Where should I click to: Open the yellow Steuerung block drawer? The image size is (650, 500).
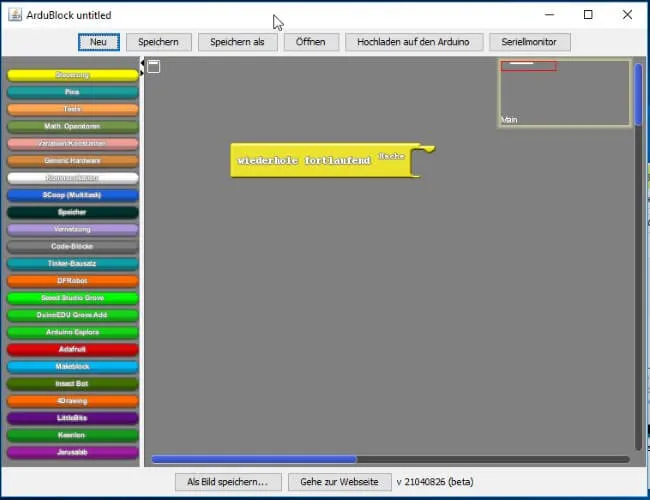73,75
